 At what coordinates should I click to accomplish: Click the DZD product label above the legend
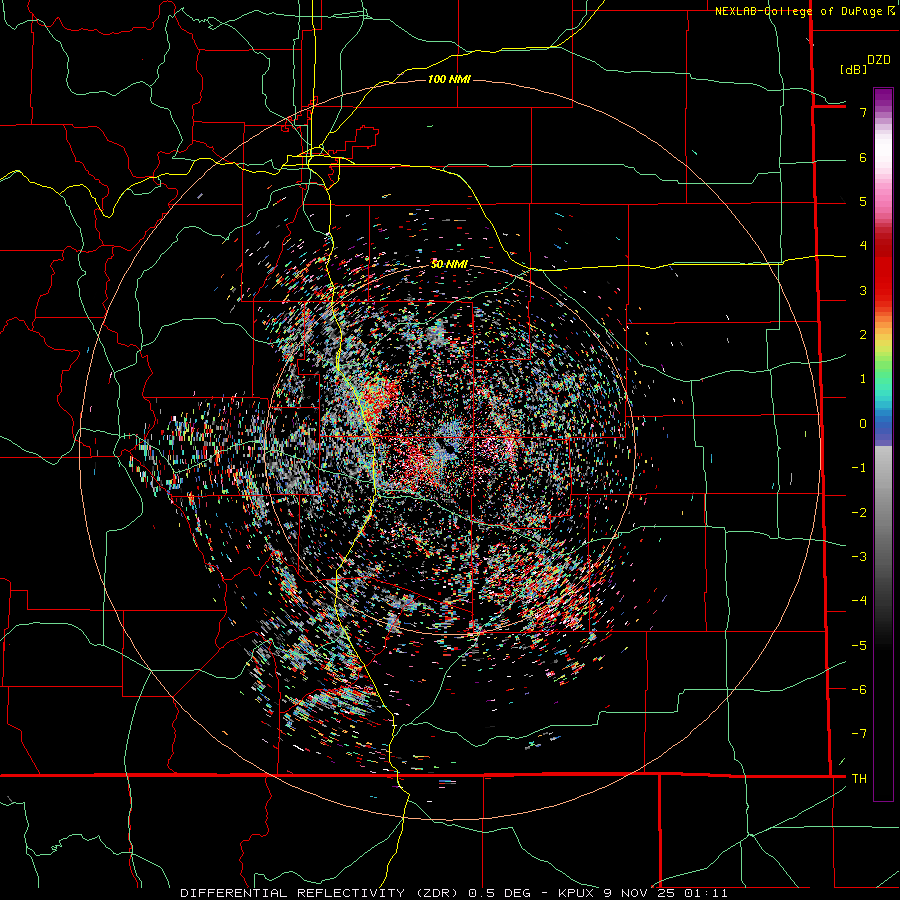click(878, 60)
